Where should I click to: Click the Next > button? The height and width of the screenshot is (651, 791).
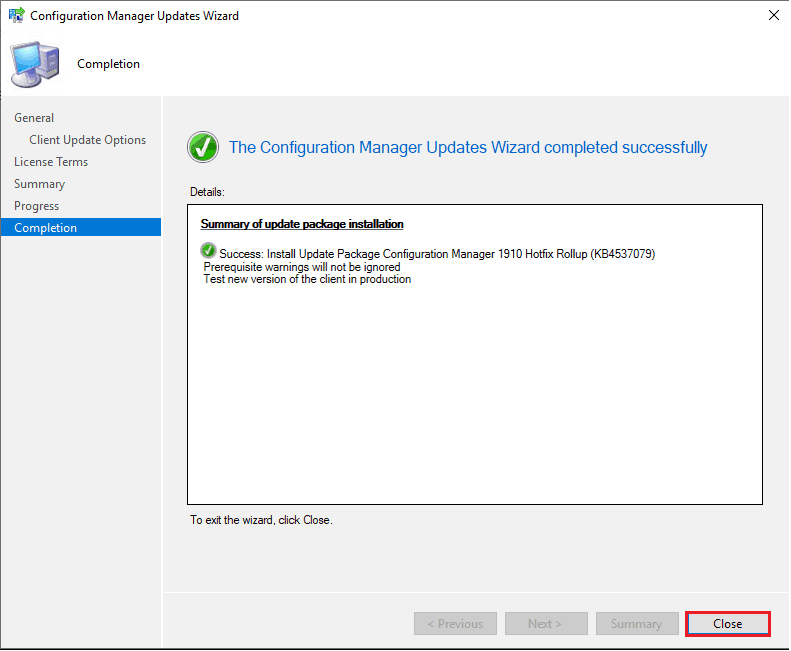(544, 624)
